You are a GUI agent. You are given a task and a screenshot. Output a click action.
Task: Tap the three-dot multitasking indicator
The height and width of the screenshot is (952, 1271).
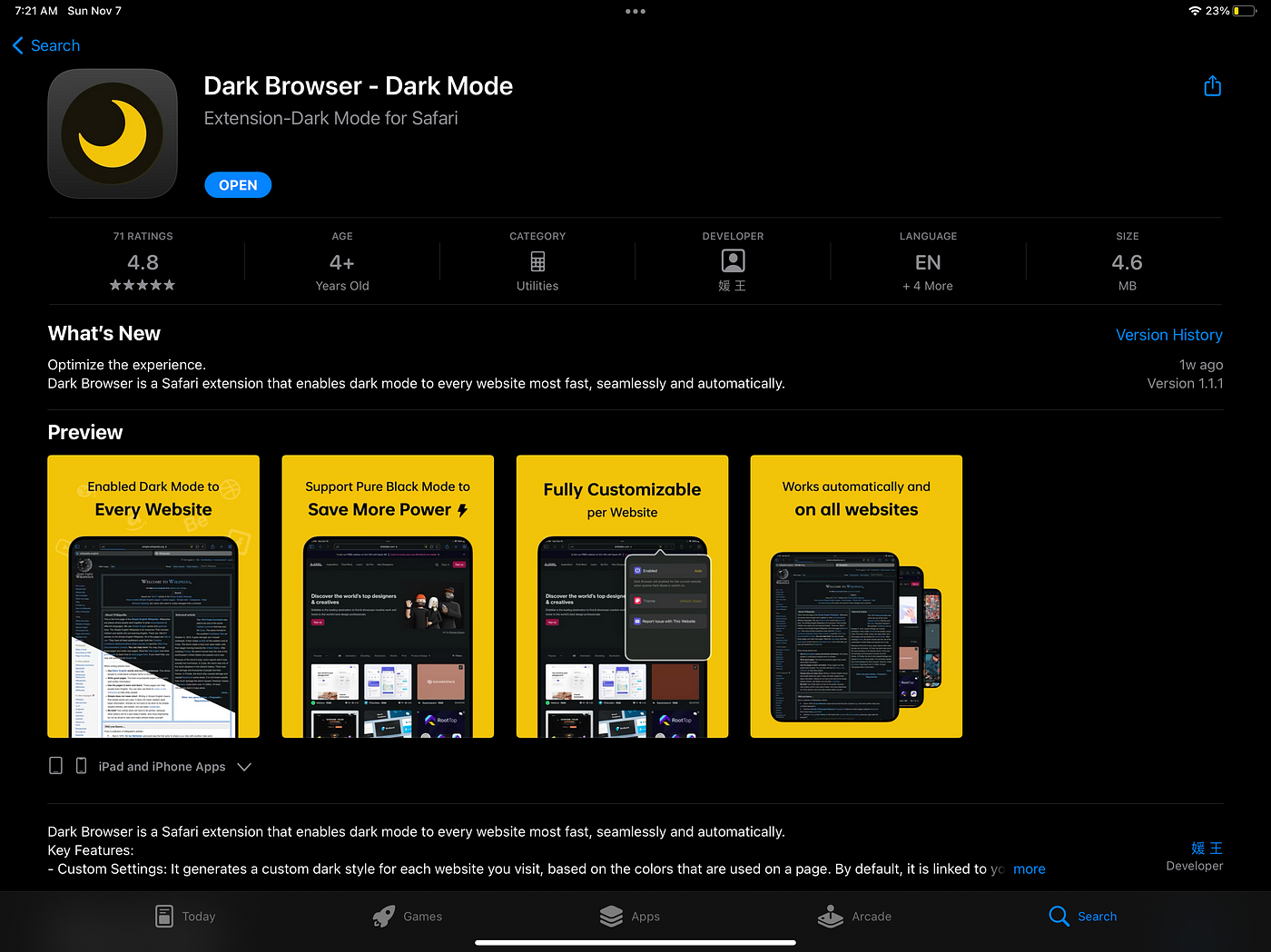click(635, 12)
